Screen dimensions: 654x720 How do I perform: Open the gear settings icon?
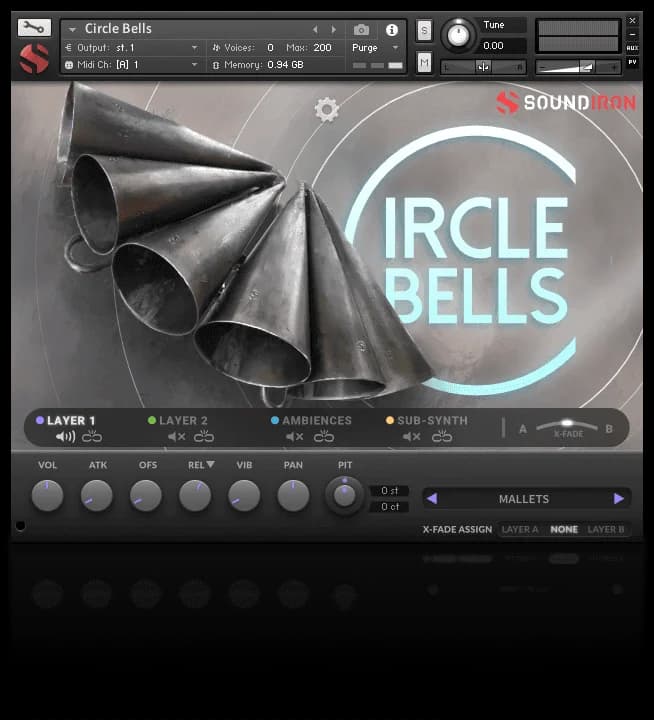(x=327, y=109)
